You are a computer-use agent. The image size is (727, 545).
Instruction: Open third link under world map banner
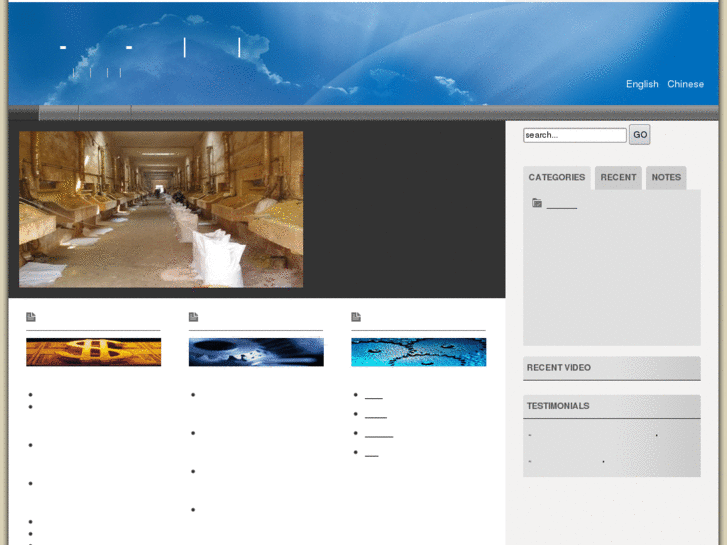coord(379,433)
